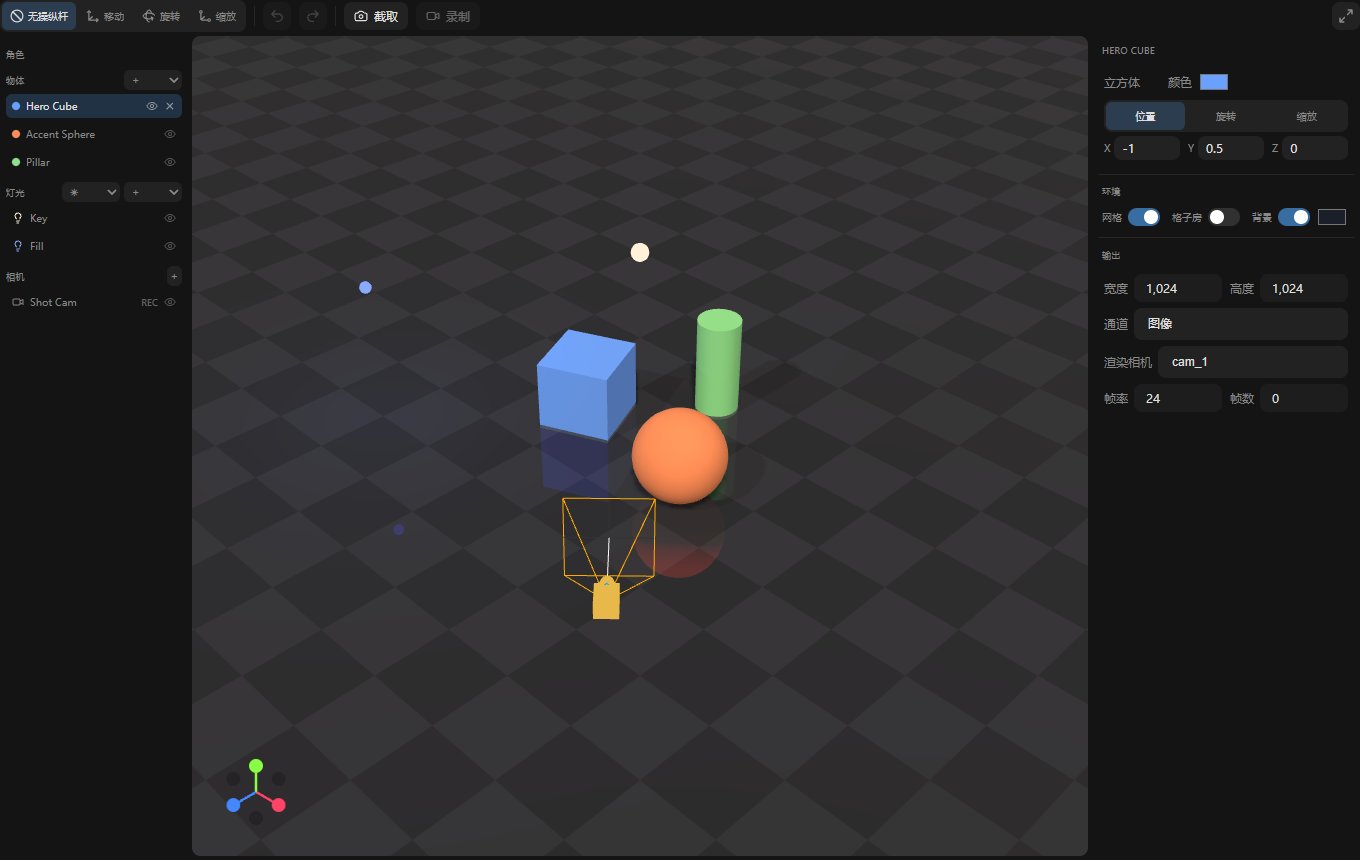Click the white key light marker in viewport
The image size is (1360, 860).
tap(640, 252)
